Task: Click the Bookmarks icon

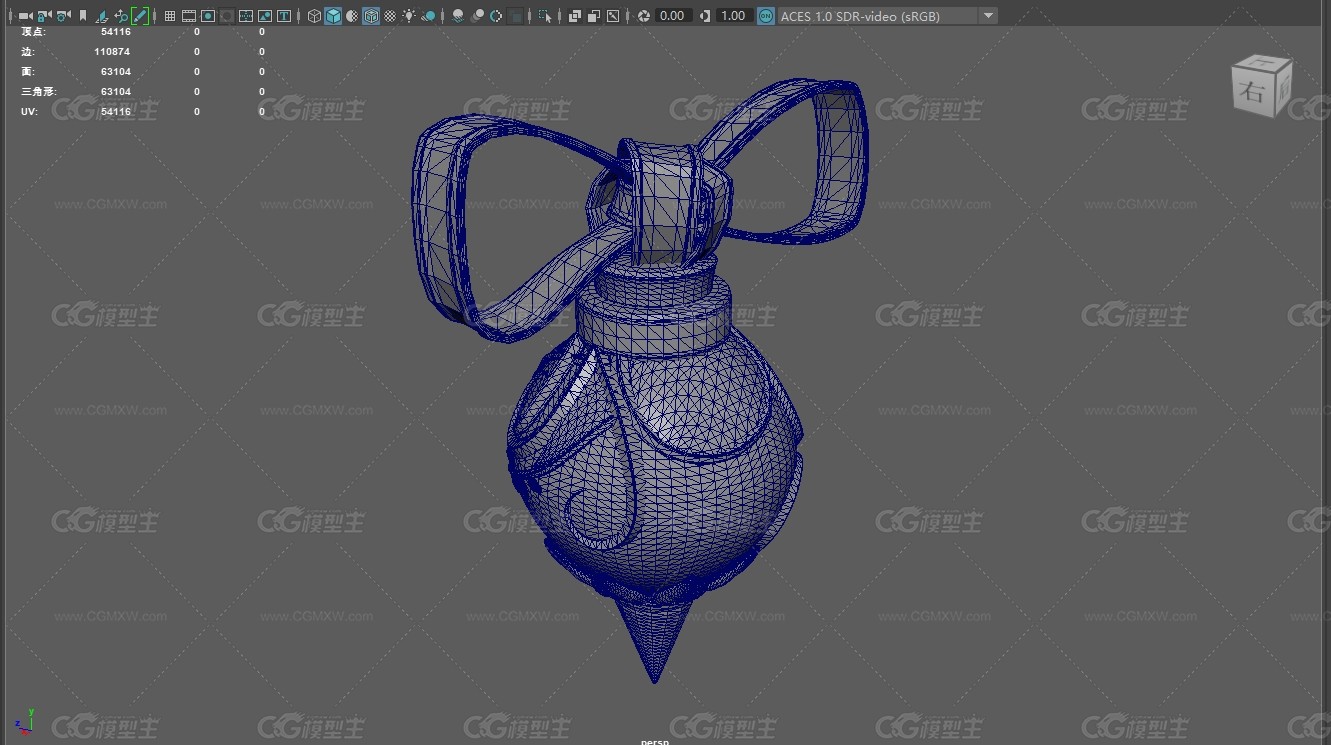Action: coord(83,16)
